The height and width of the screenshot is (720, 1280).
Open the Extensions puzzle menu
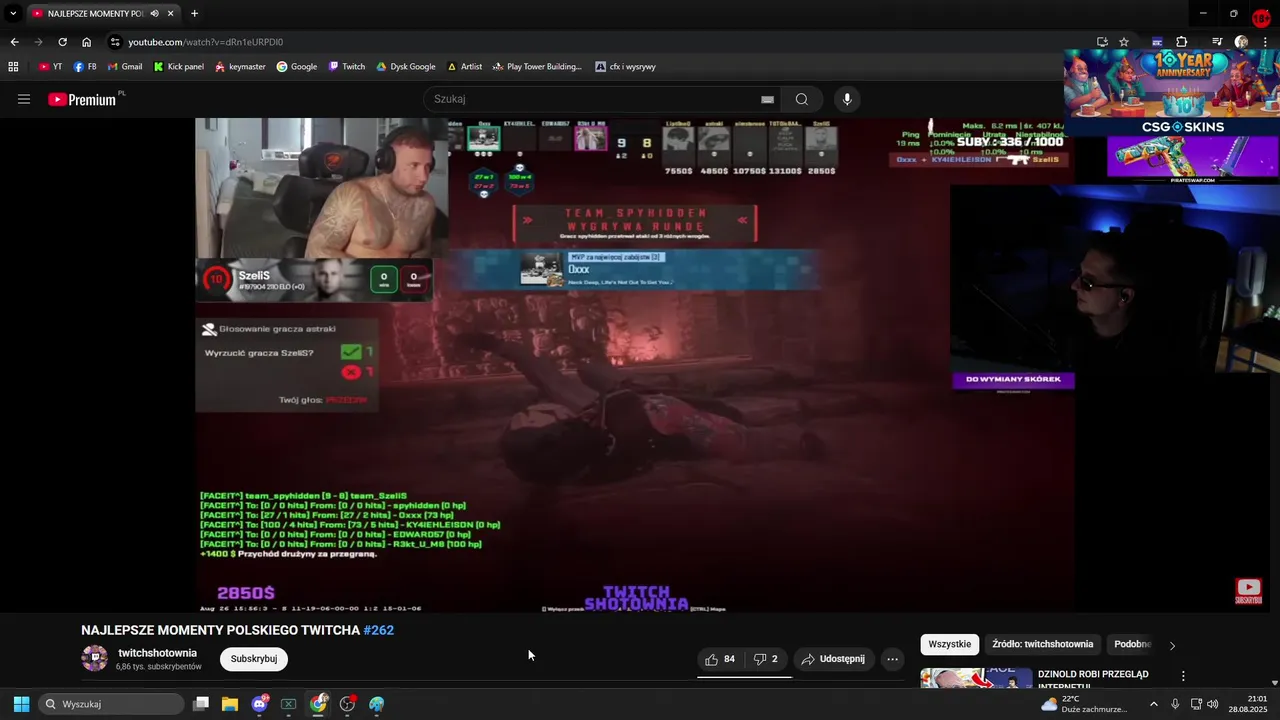[x=1181, y=42]
